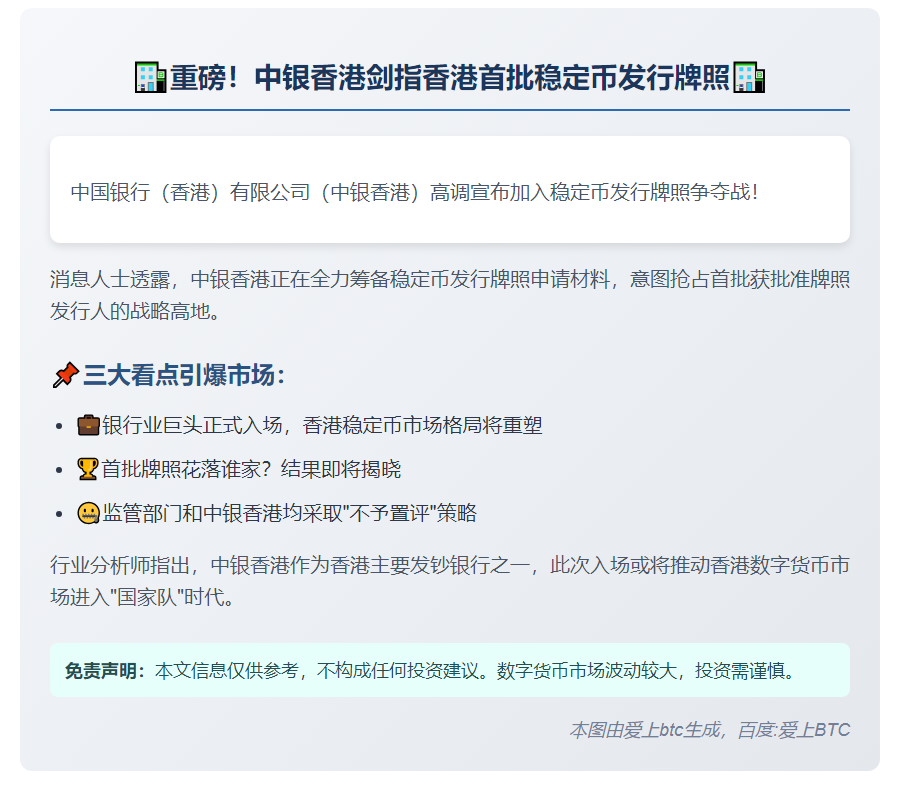Click the zipper-mouth face emoji
Image resolution: width=900 pixels, height=802 pixels.
tap(89, 513)
